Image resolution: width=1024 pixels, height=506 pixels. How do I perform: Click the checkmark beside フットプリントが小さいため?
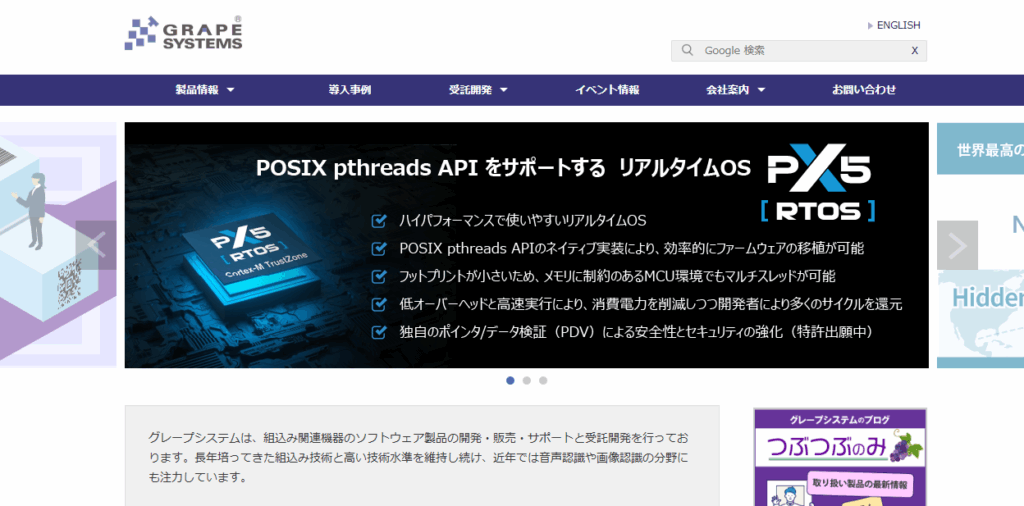tap(378, 276)
